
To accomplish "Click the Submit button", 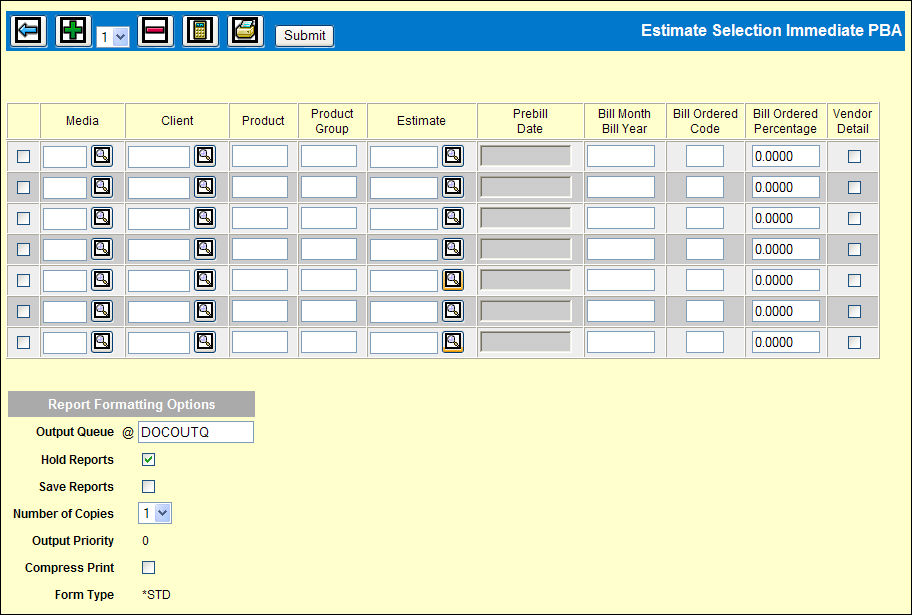I will (x=305, y=35).
